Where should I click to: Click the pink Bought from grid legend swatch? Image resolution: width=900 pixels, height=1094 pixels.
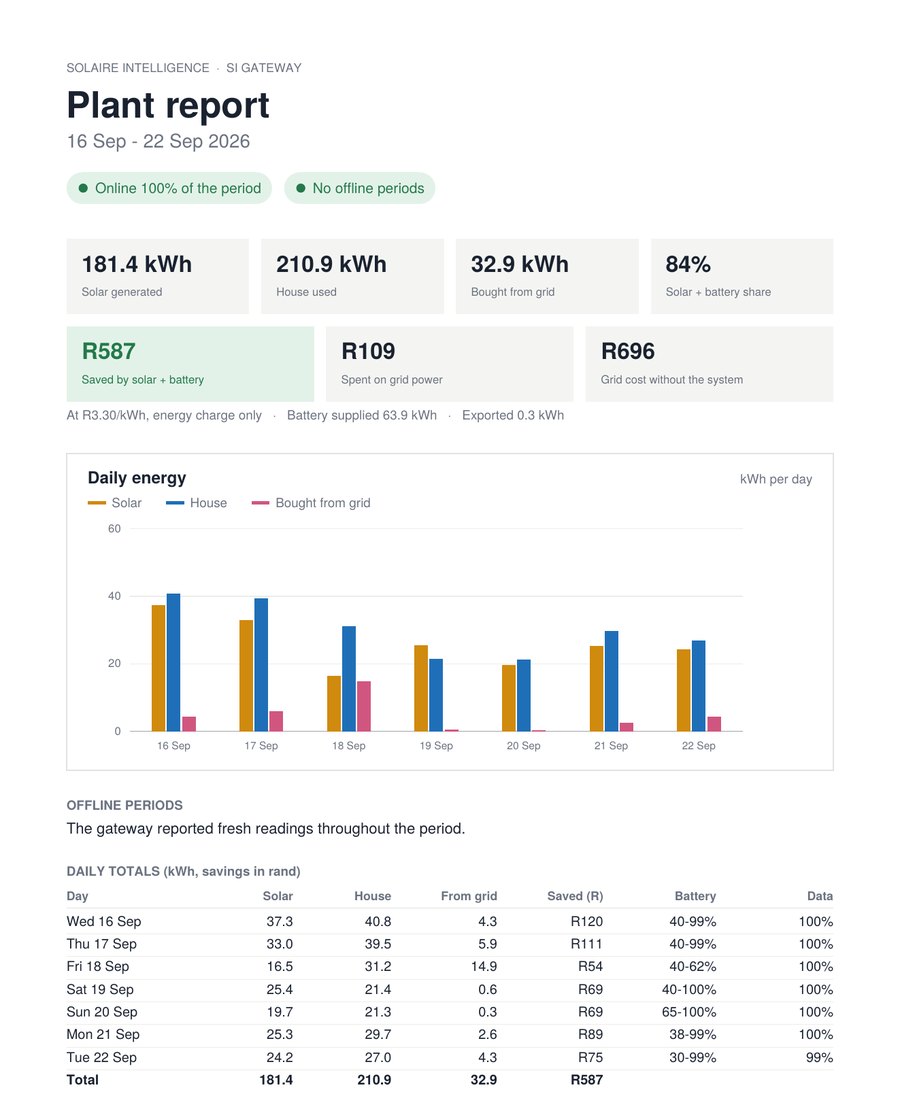(x=260, y=503)
